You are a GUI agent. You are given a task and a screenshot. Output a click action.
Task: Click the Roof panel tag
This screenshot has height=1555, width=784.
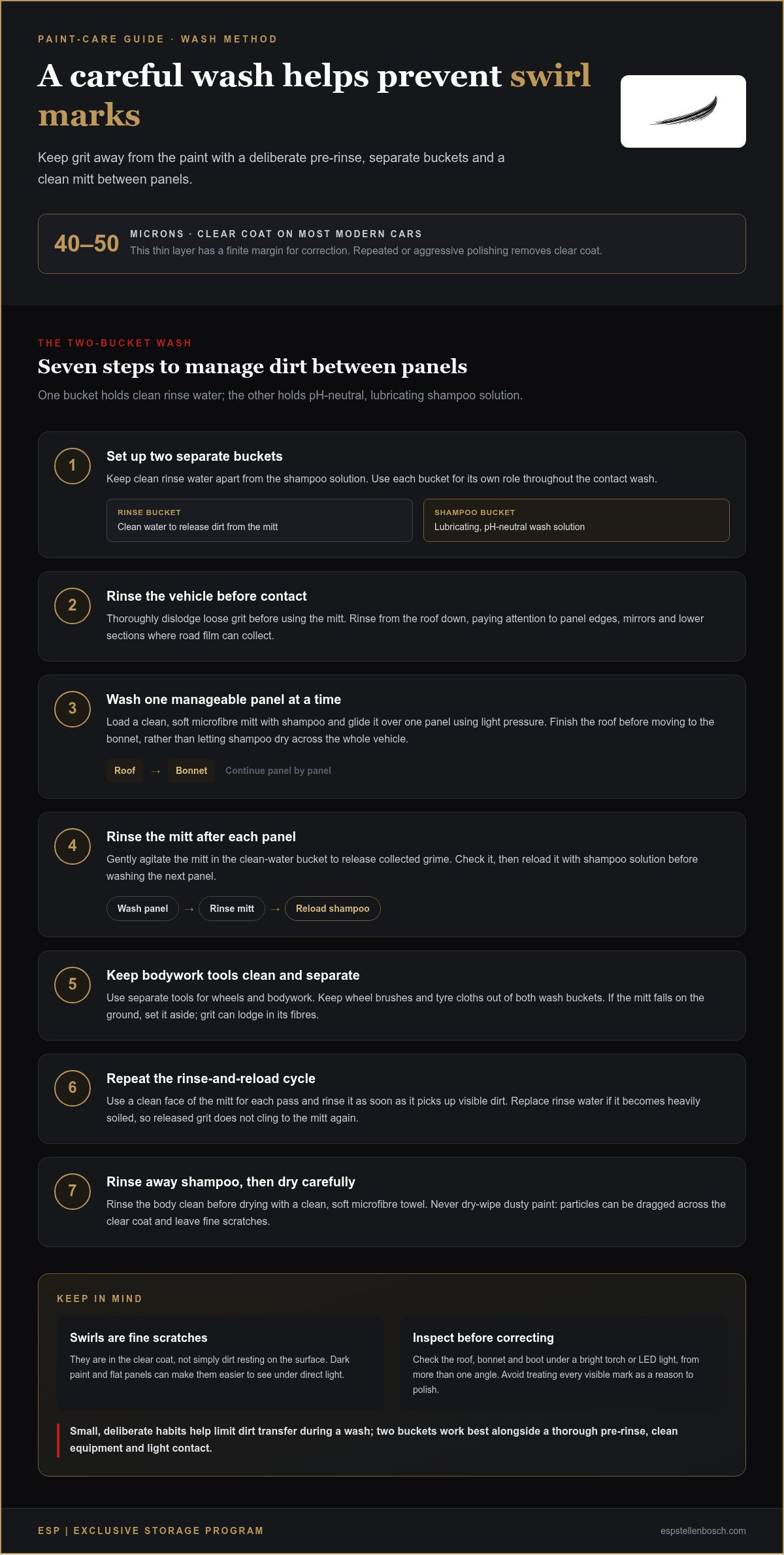point(125,771)
